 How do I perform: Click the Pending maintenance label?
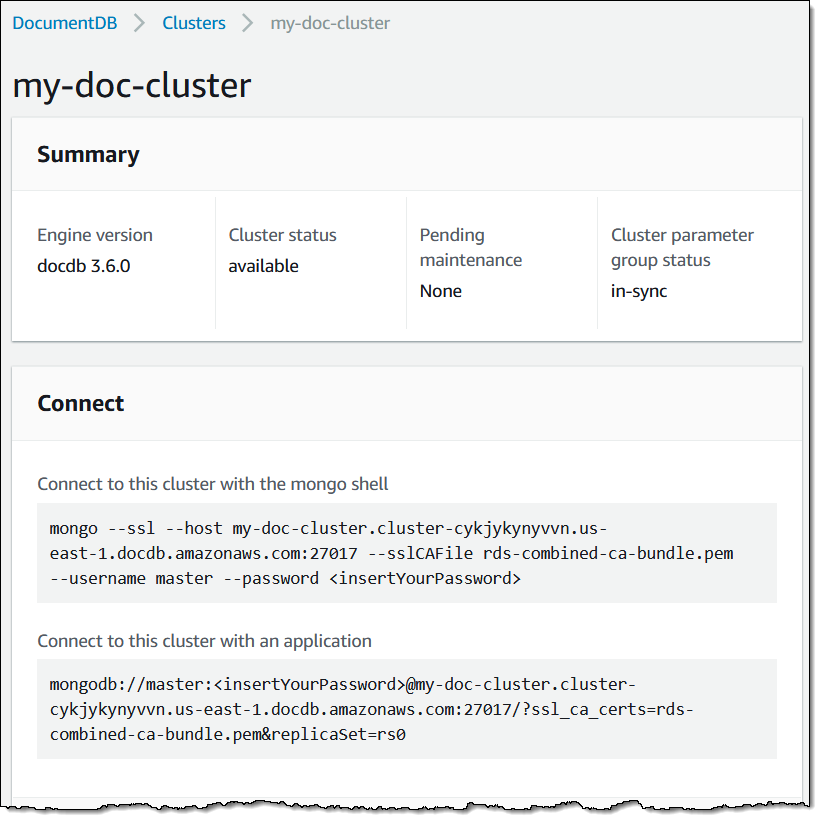(x=470, y=248)
